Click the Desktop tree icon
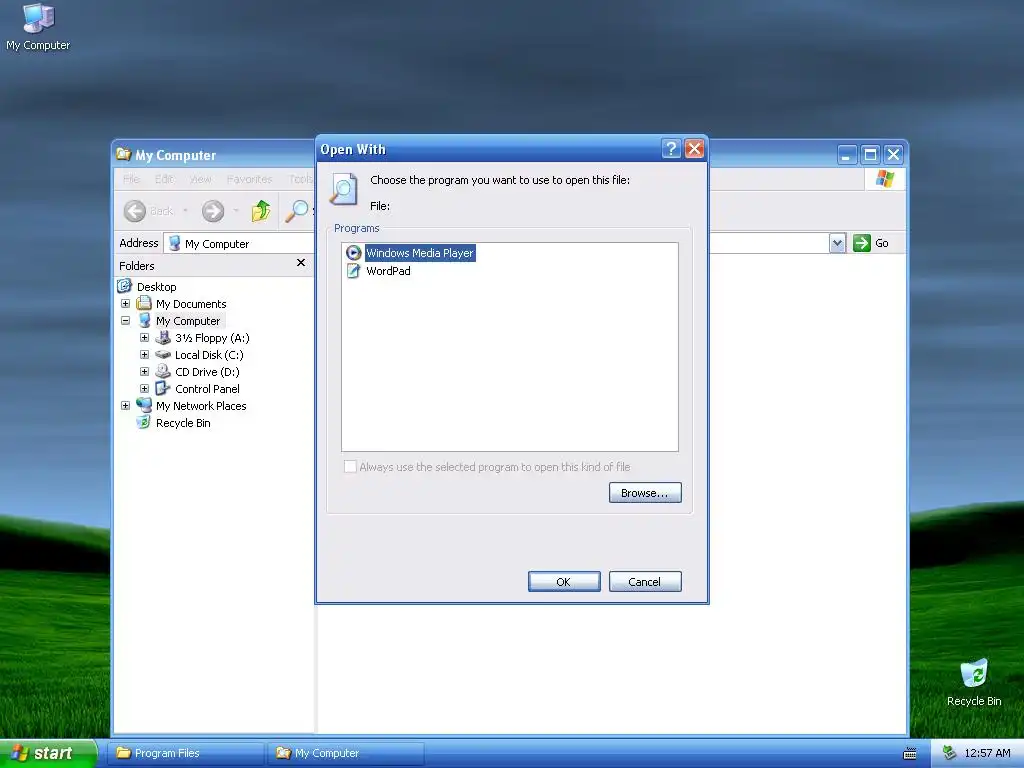1024x768 pixels. click(x=124, y=286)
